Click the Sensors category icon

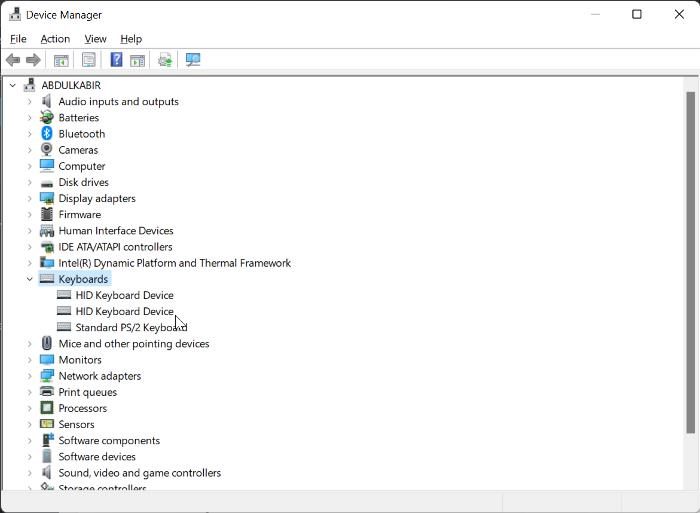coord(47,424)
